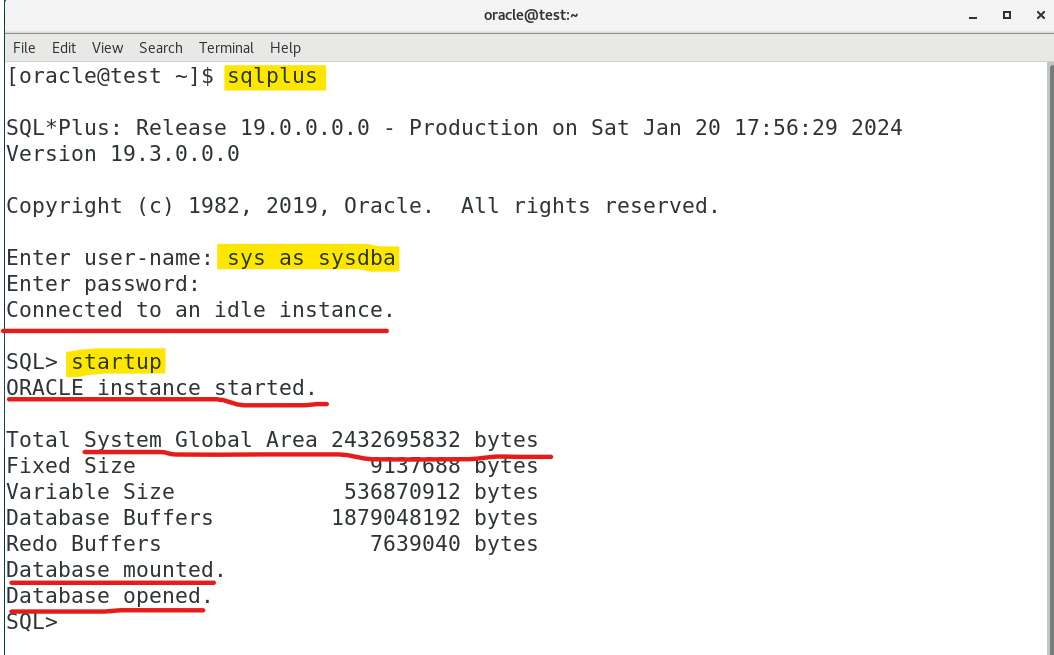Click 'ORACLE instance started.' line
The image size is (1054, 655).
pos(161,388)
